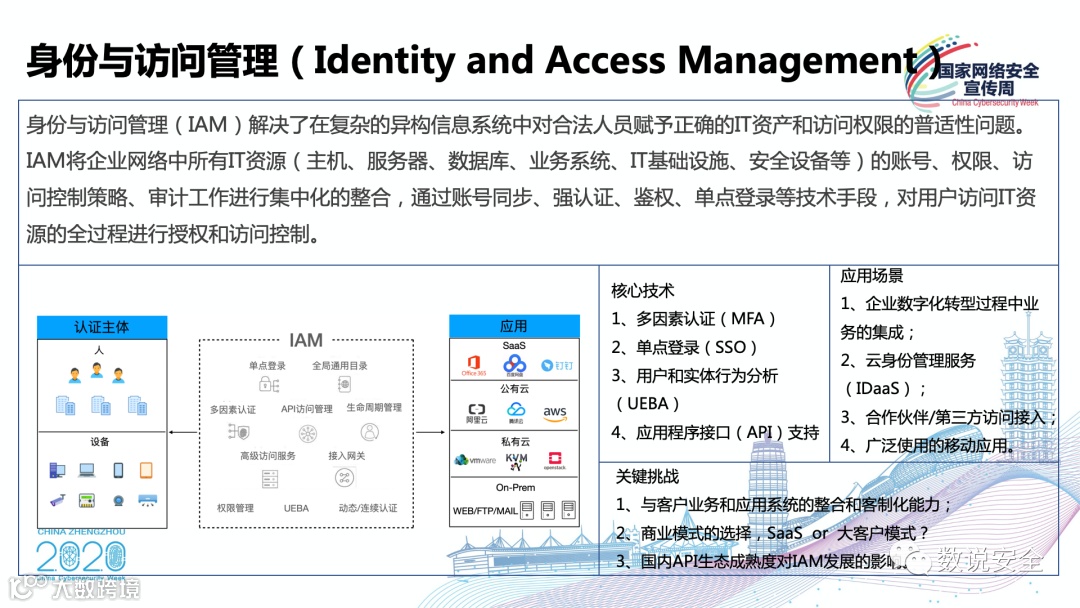
Task: Click the 人 section label
Action: (98, 350)
